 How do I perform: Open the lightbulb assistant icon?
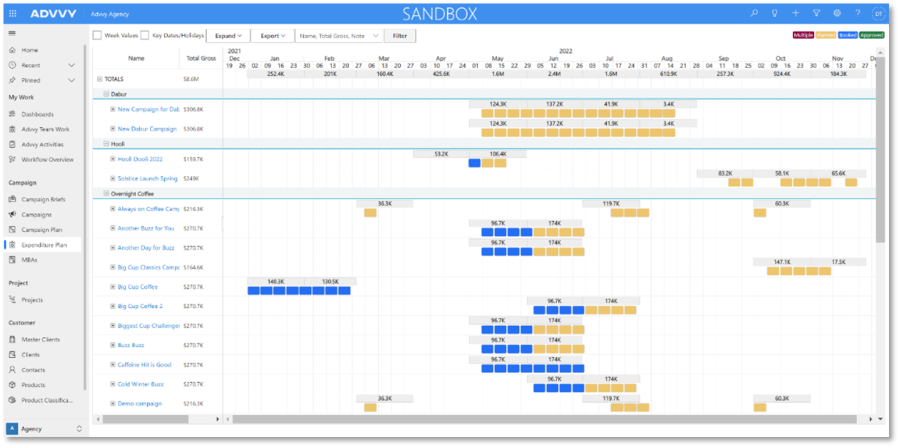coord(775,14)
